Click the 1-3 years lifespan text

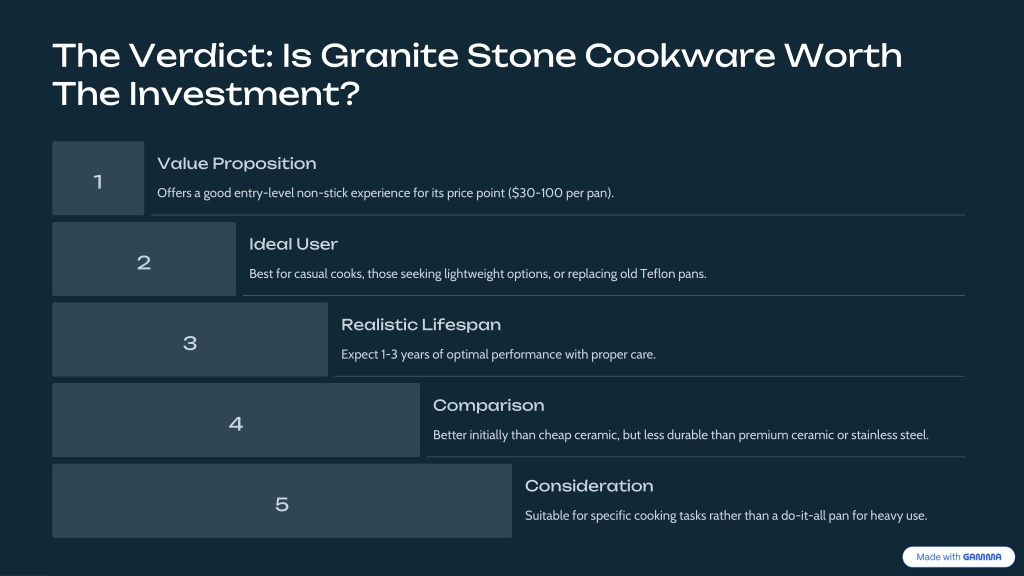click(x=498, y=355)
